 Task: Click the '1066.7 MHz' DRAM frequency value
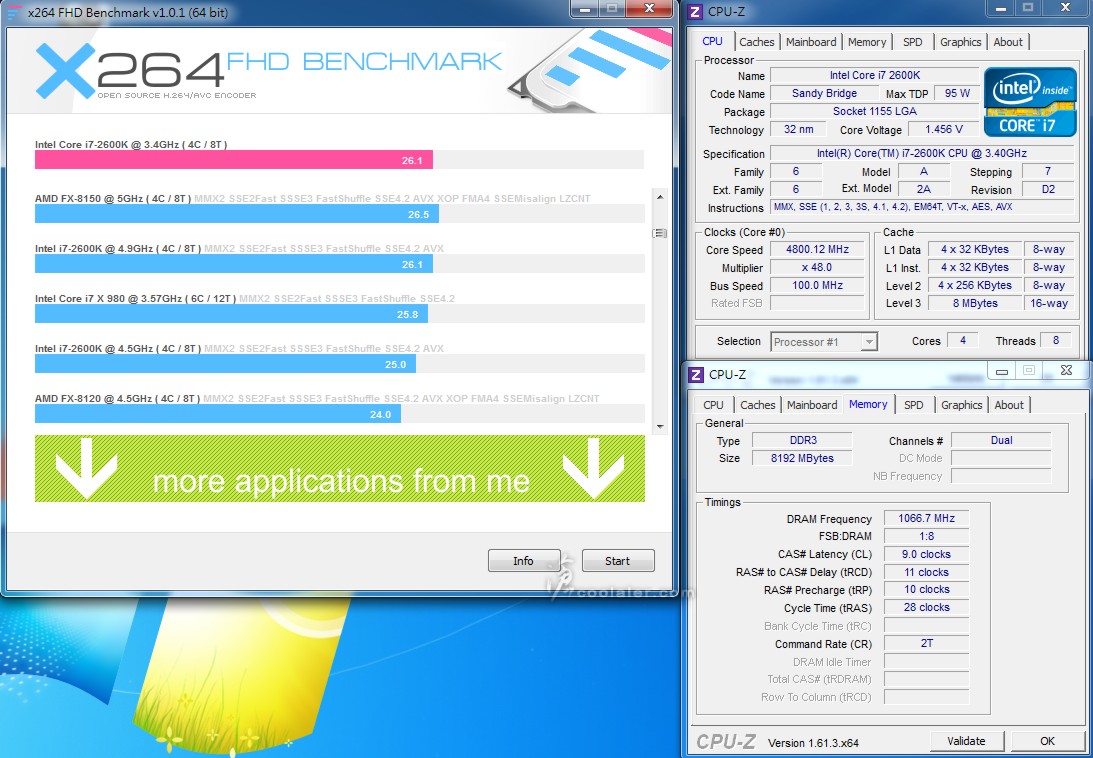[926, 519]
